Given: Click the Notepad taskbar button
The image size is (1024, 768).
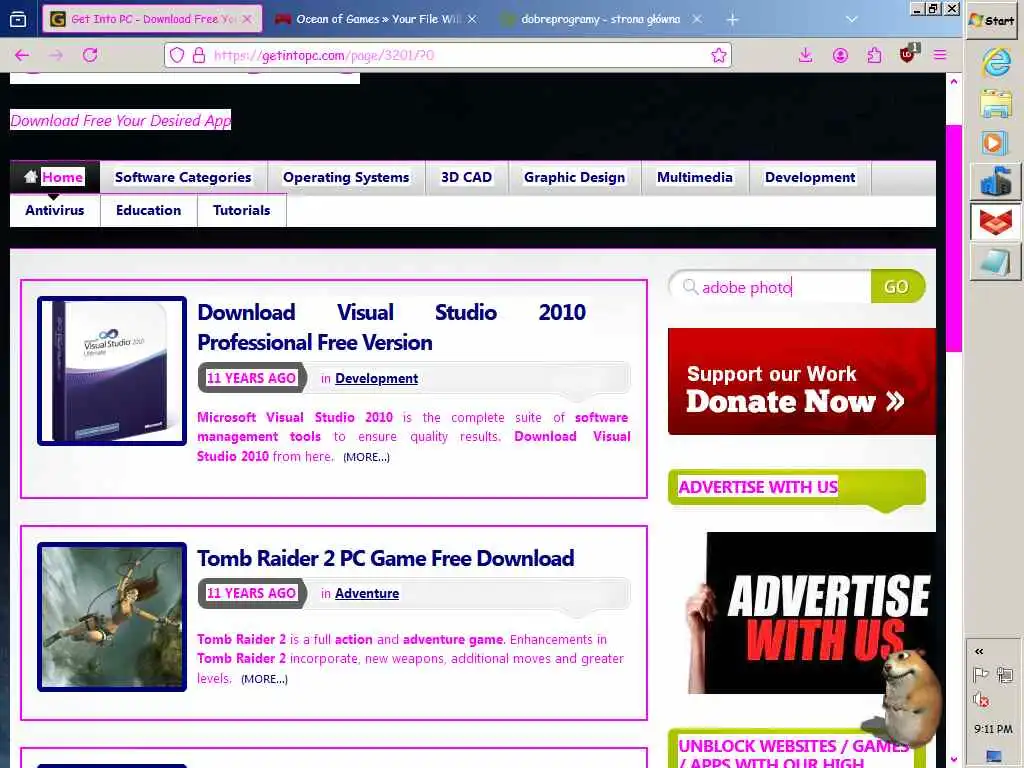Looking at the screenshot, I should 995,262.
